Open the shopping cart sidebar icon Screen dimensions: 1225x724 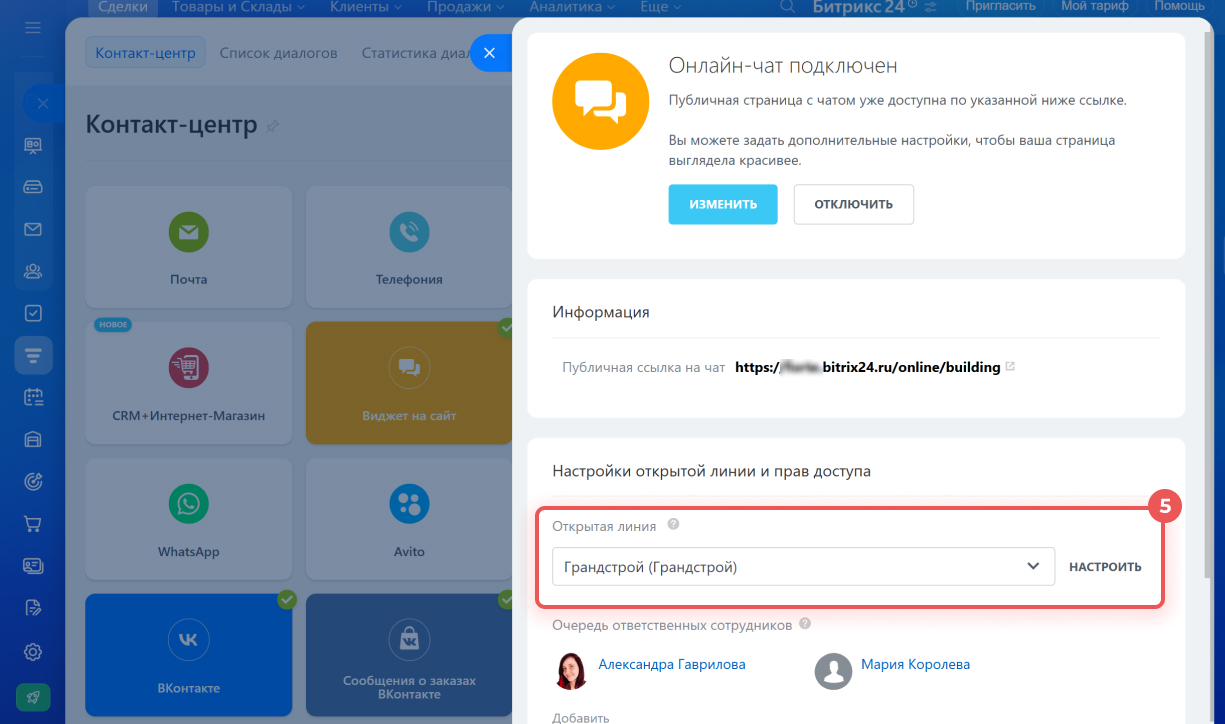click(33, 523)
